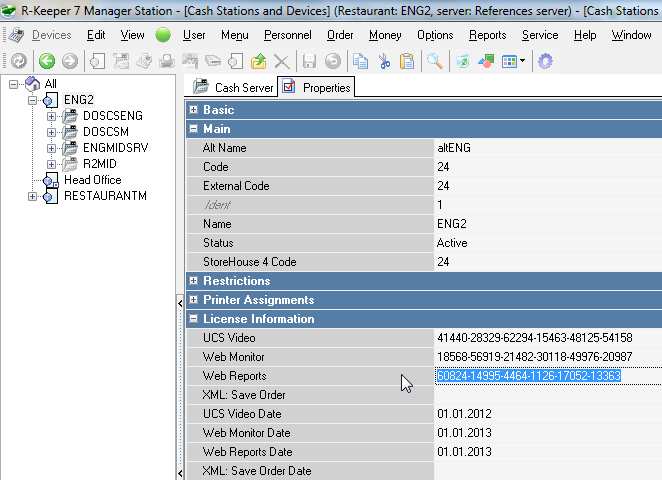Open the grid view dropdown arrow
Image resolution: width=662 pixels, height=480 pixels.
click(x=523, y=61)
